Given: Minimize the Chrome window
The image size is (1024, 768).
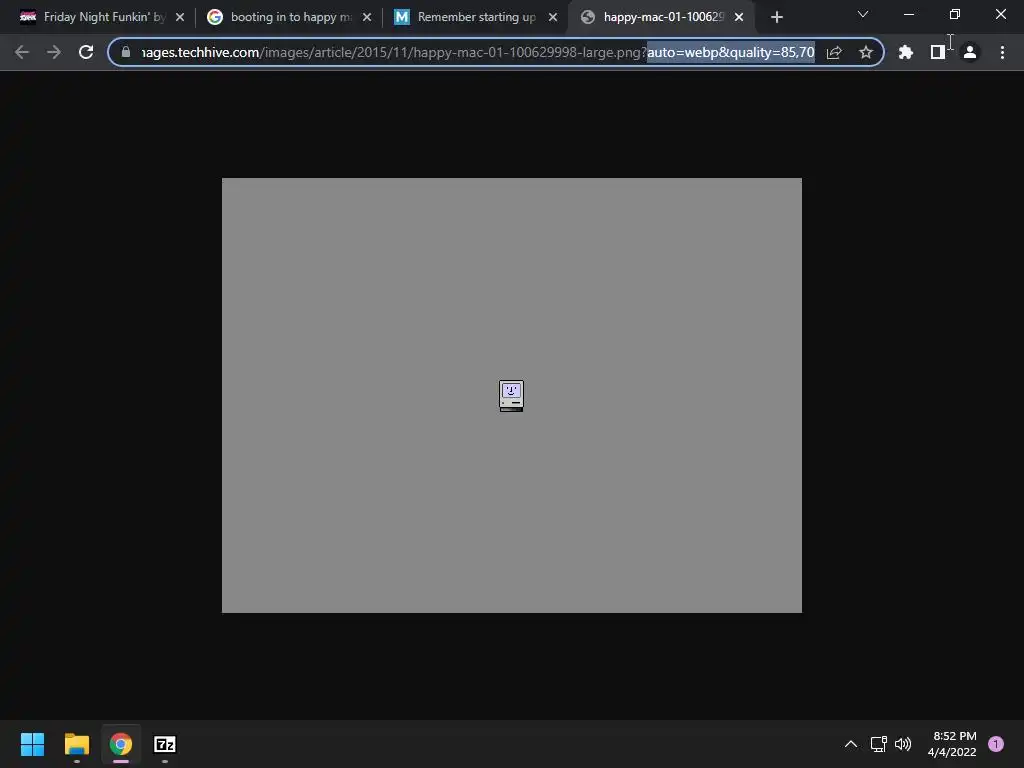Looking at the screenshot, I should (909, 14).
